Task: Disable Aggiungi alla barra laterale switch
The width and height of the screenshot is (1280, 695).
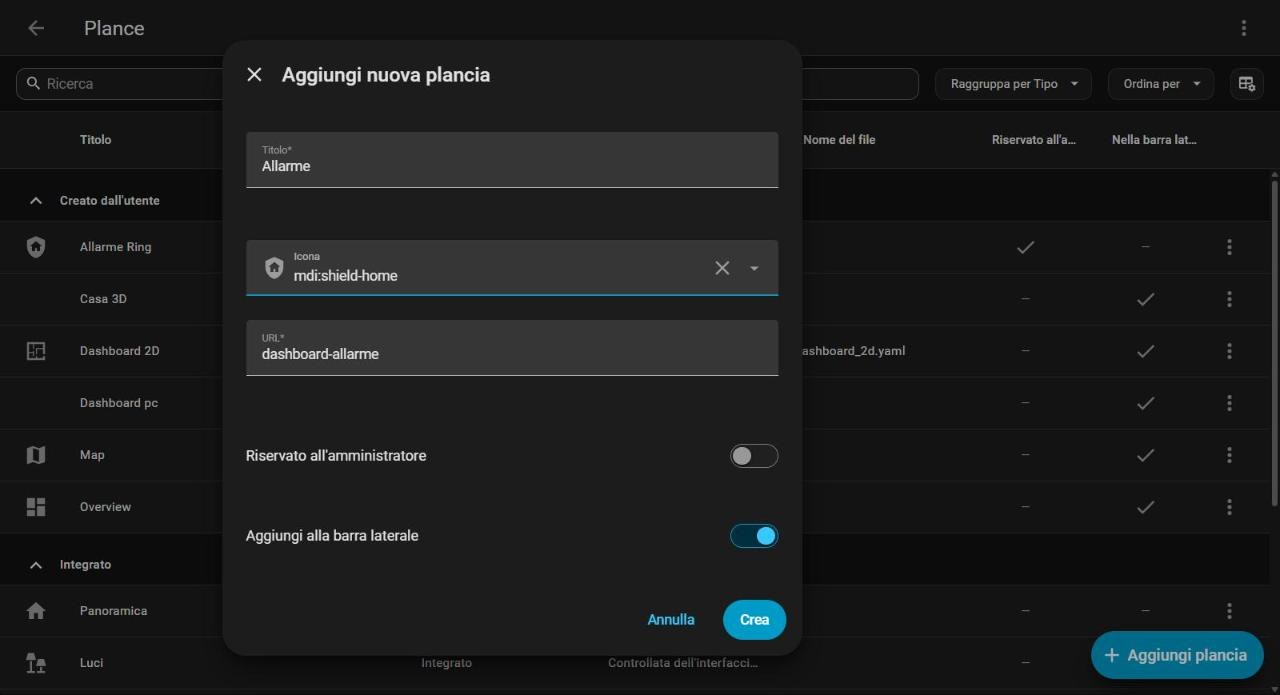Action: pos(754,536)
